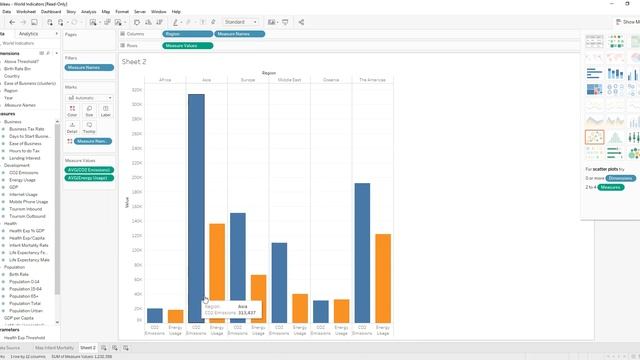Click the New Story tab icon at bottom
The height and width of the screenshot is (360, 640).
[126, 348]
